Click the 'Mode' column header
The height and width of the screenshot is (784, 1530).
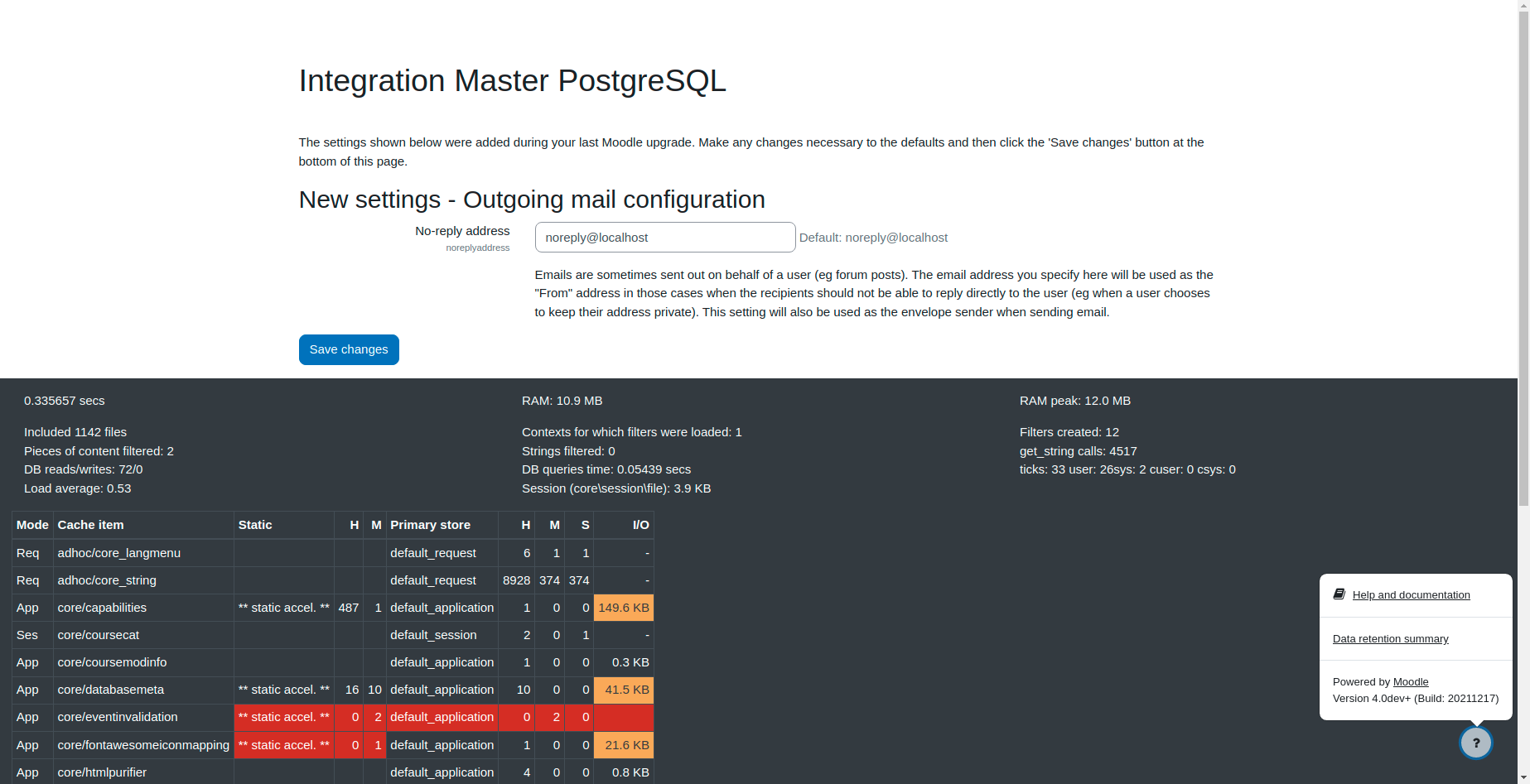pyautogui.click(x=33, y=525)
